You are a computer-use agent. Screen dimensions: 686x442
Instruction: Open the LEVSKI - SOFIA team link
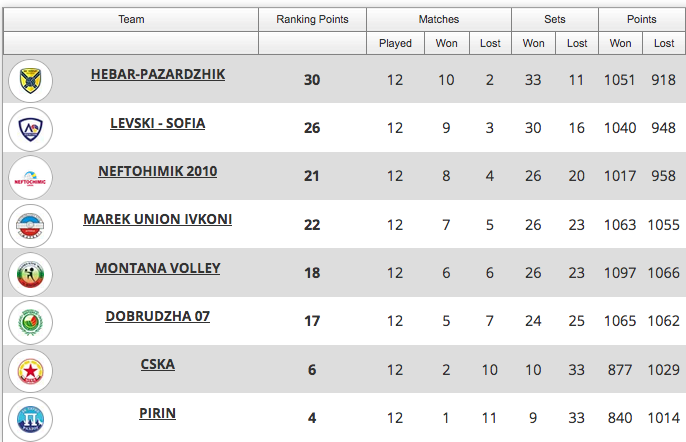coord(158,123)
